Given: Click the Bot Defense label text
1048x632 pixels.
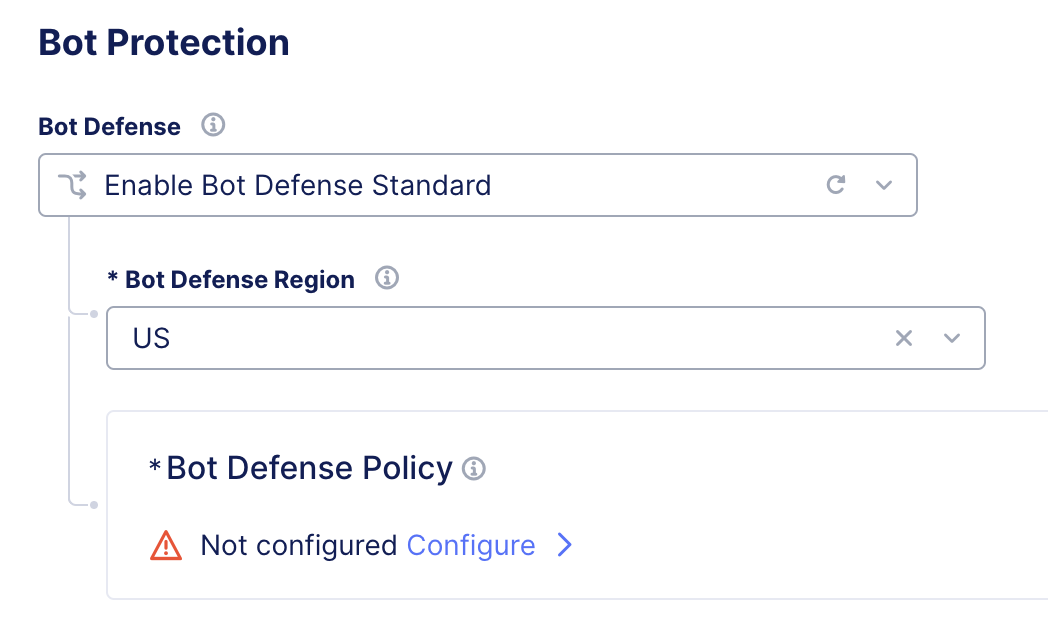Looking at the screenshot, I should point(108,126).
